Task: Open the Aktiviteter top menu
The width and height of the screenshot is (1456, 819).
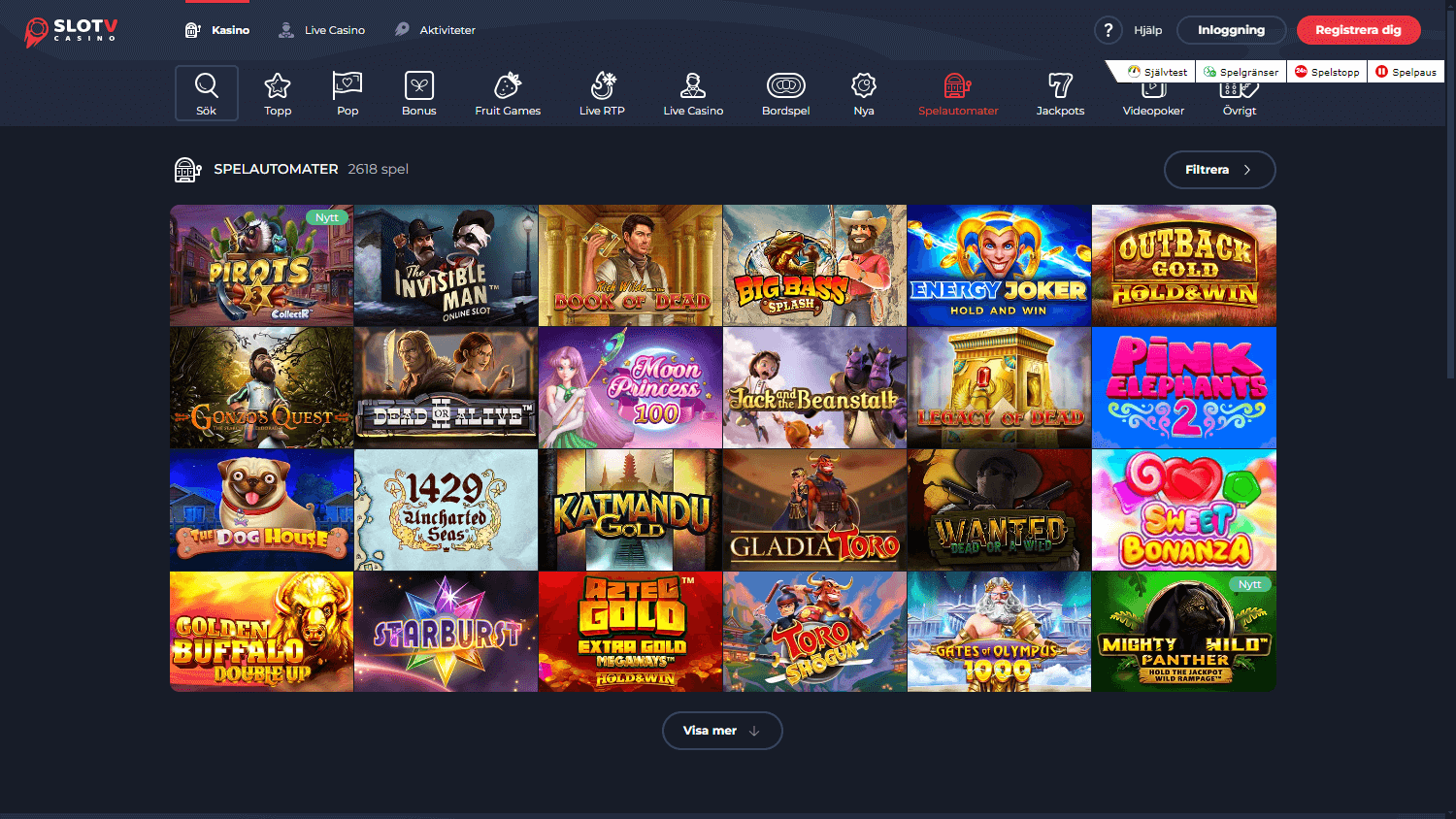Action: 435,30
